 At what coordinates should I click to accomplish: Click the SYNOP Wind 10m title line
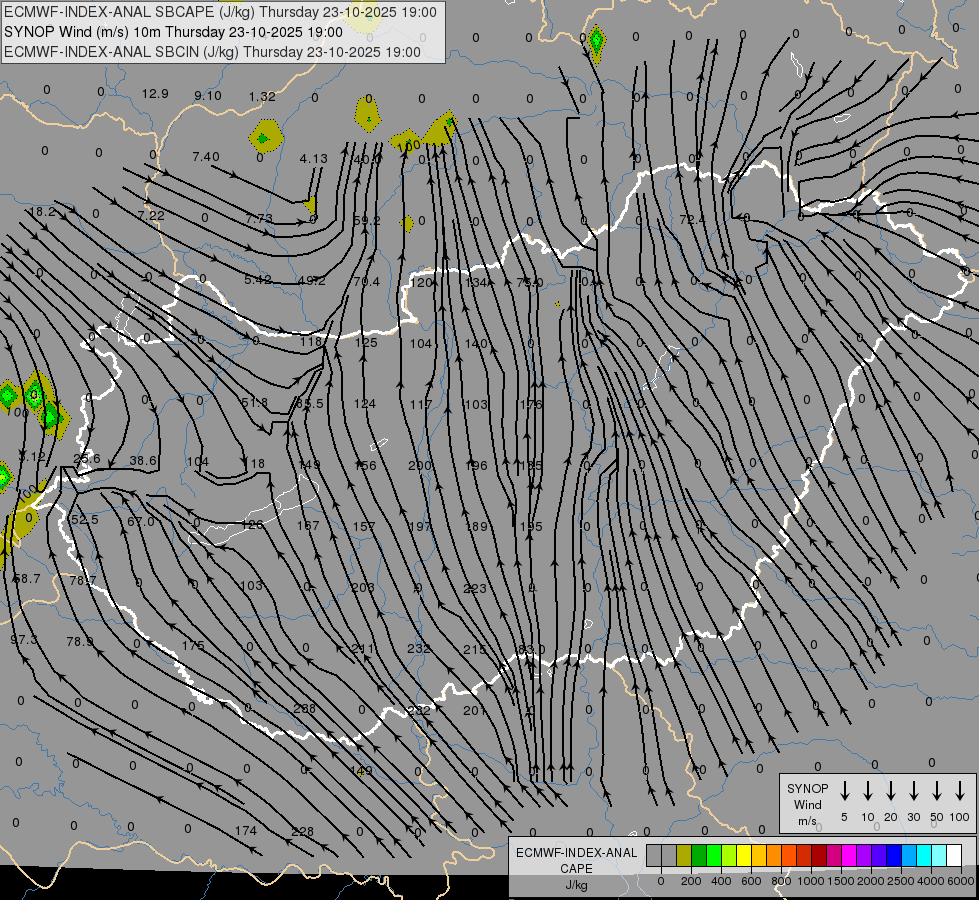(x=174, y=32)
